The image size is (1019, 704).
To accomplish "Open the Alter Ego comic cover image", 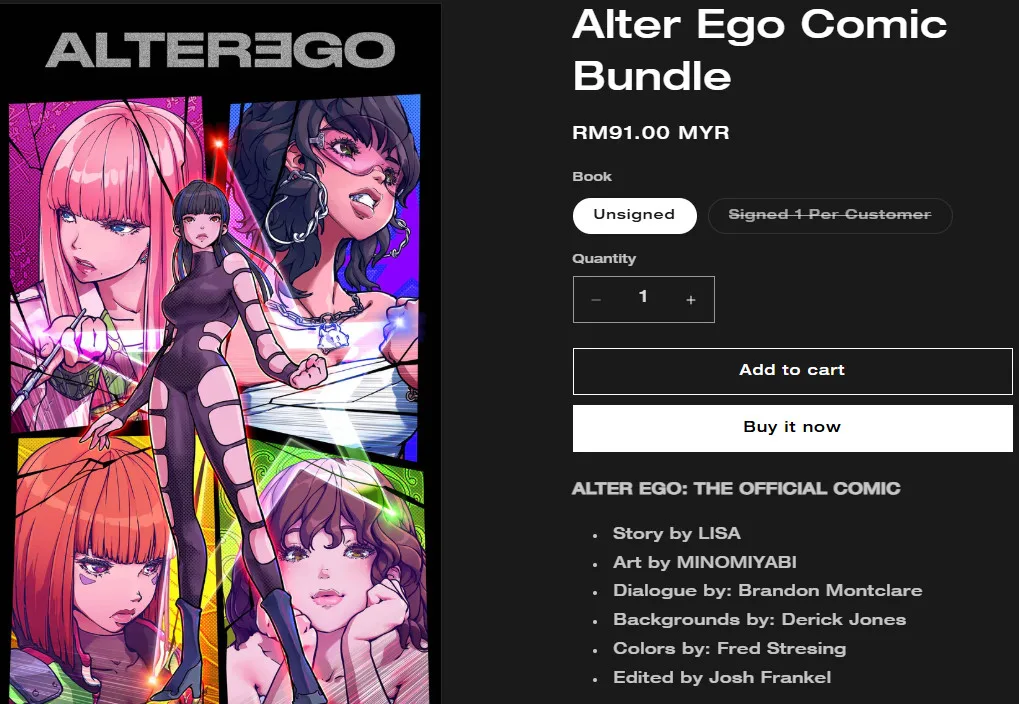I will pos(220,354).
